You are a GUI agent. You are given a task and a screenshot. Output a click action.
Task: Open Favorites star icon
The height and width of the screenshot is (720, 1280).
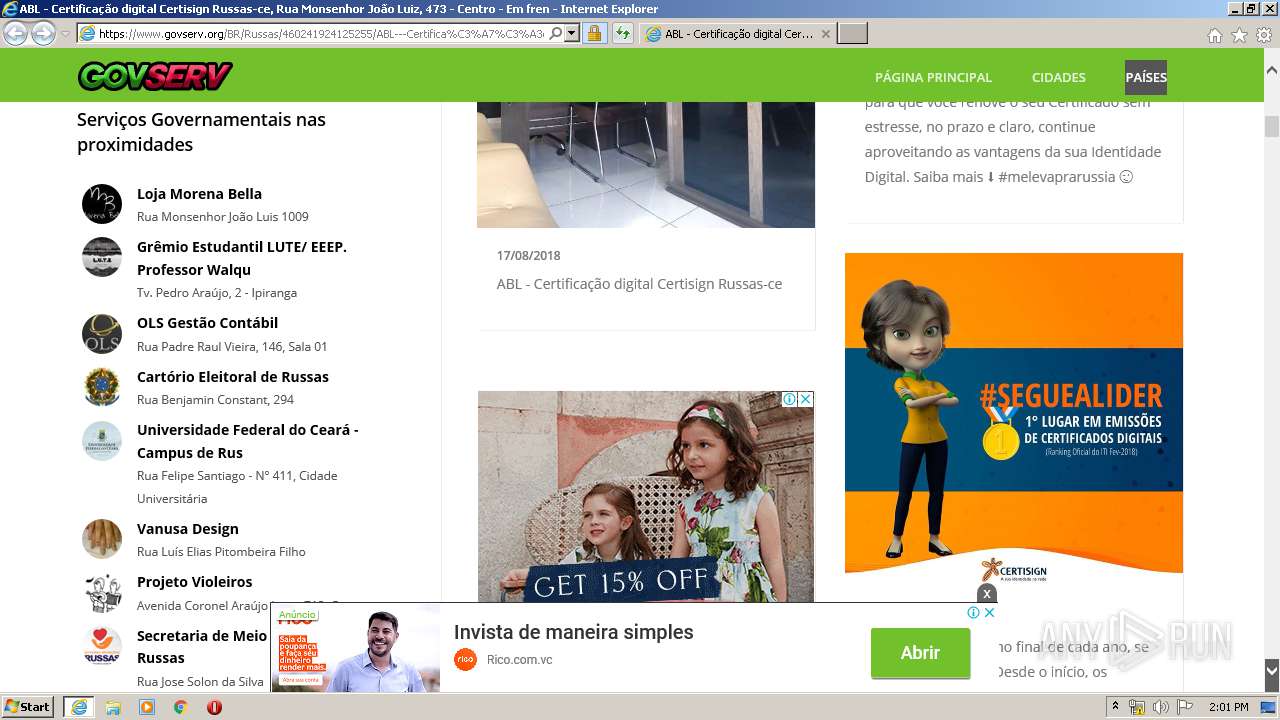point(1239,35)
